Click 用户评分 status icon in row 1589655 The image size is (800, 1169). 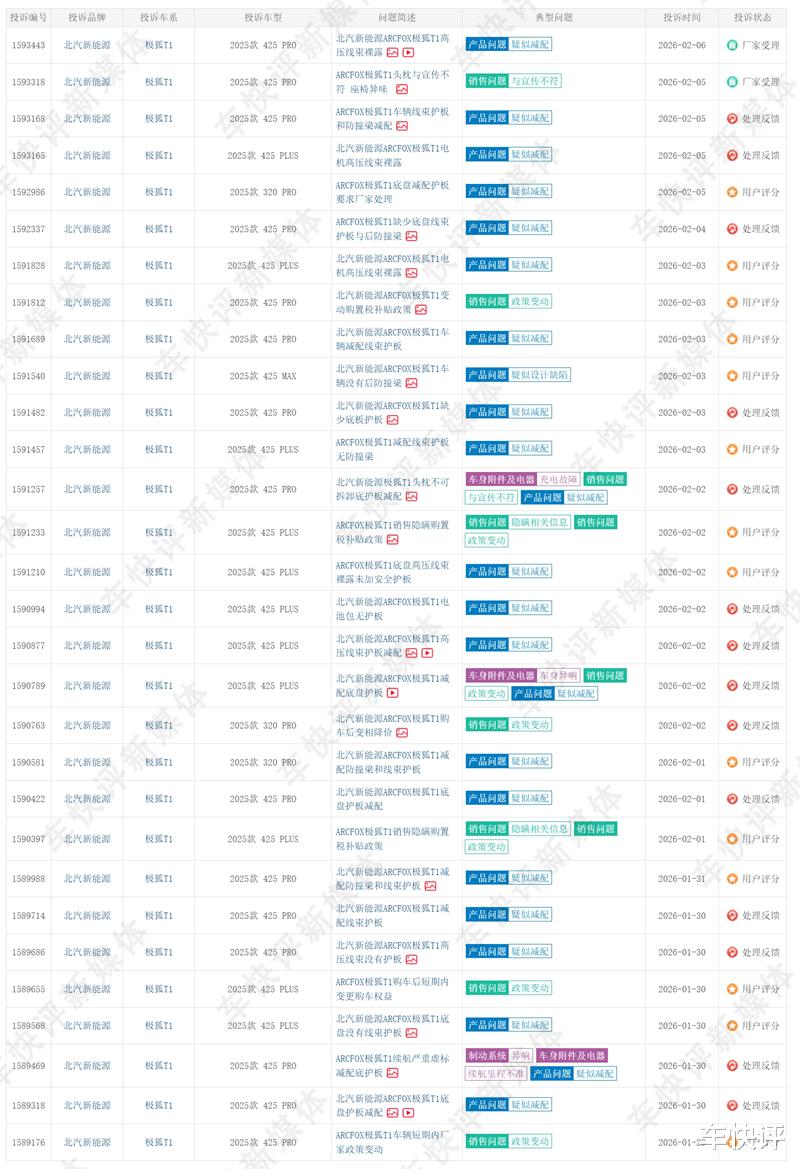tap(732, 989)
